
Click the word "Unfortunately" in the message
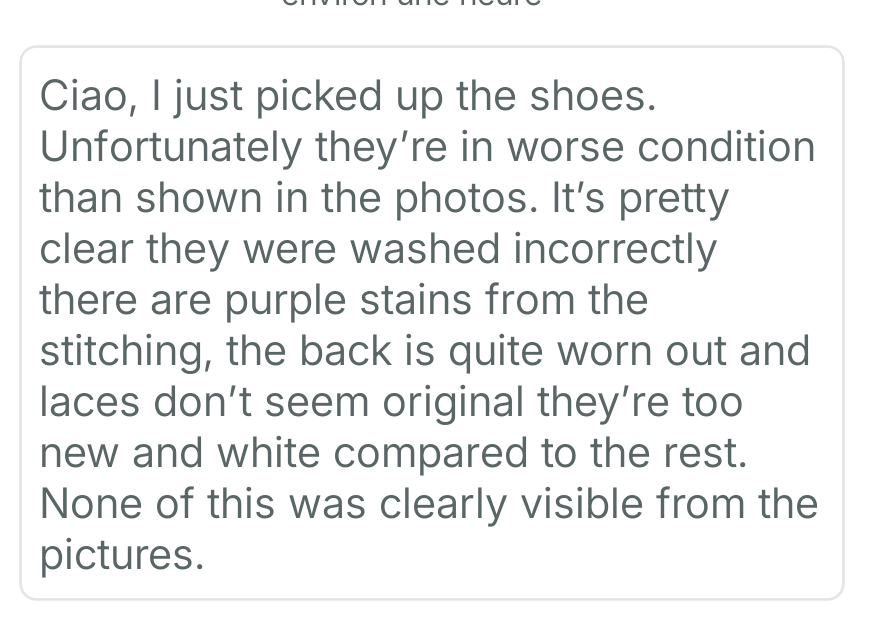tap(171, 147)
